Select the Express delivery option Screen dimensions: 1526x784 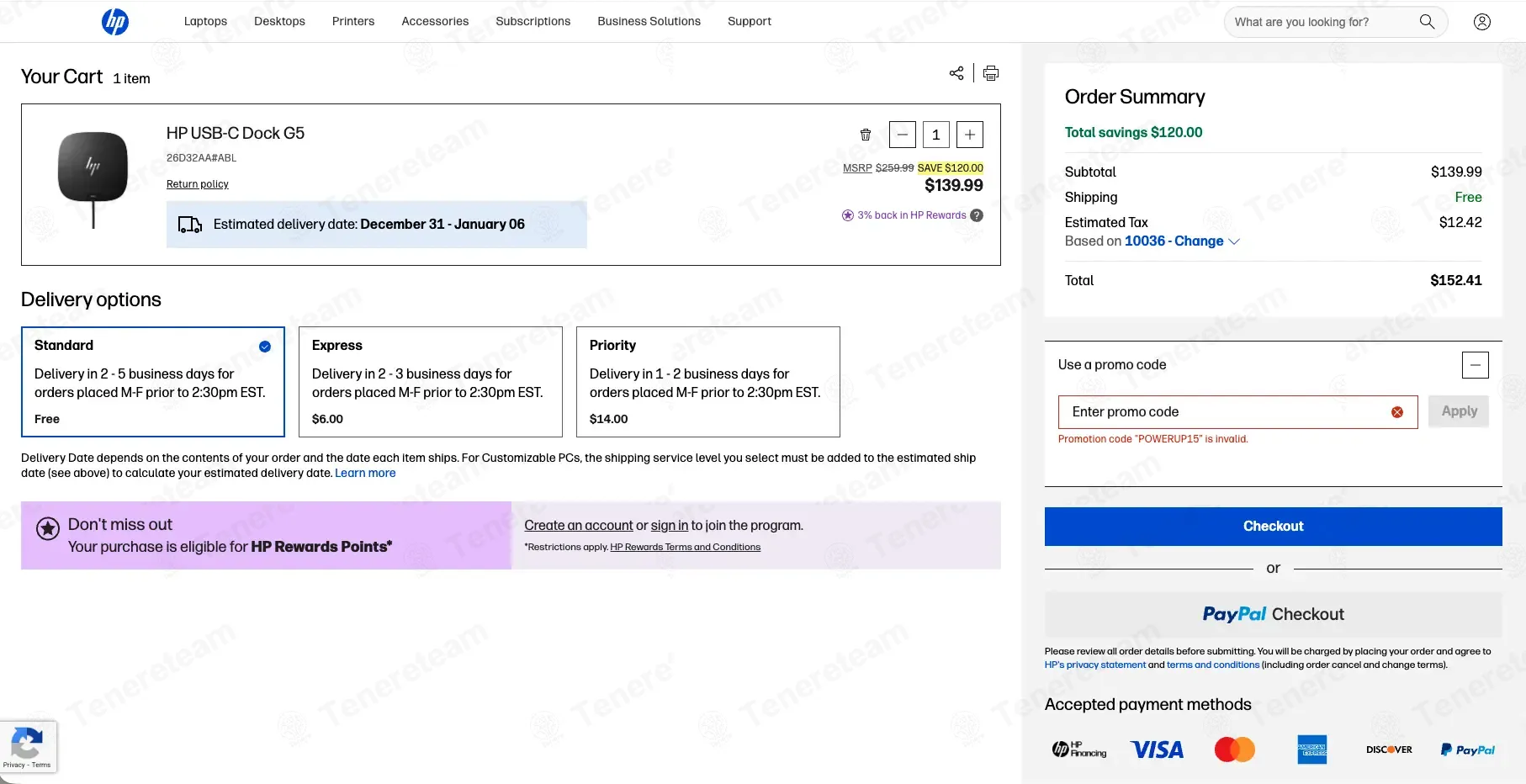coord(430,381)
